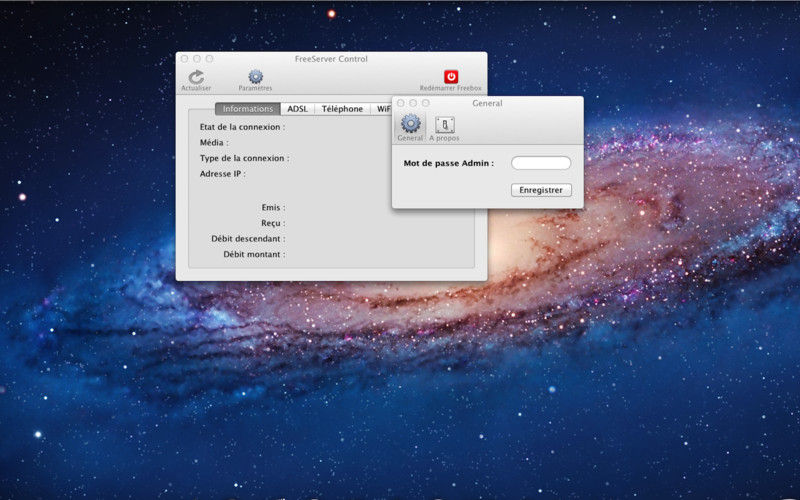The width and height of the screenshot is (800, 500).
Task: Click the Actualiser refresh icon
Action: 196,77
